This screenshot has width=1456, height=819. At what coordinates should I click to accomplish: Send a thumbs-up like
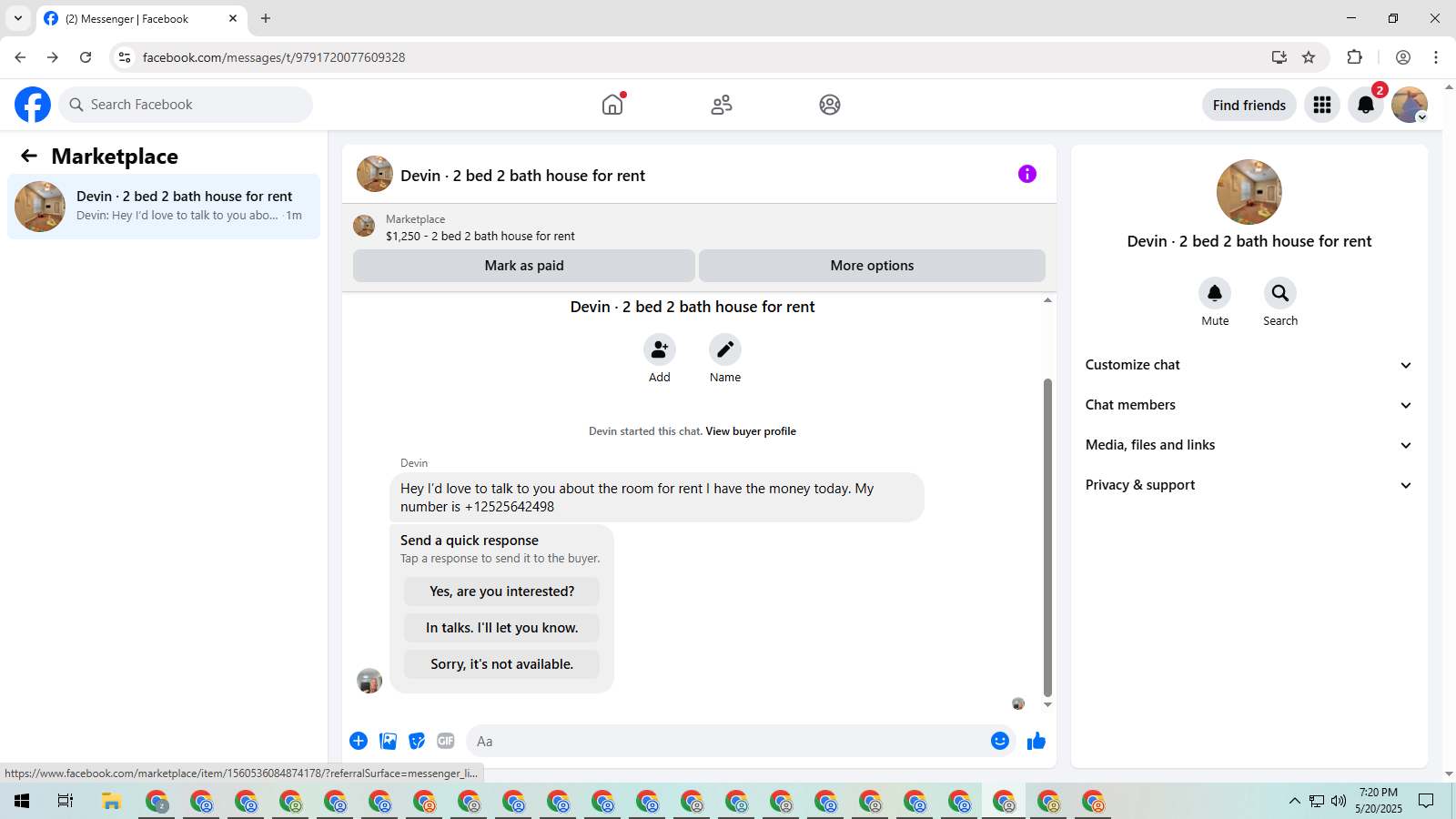click(1036, 741)
